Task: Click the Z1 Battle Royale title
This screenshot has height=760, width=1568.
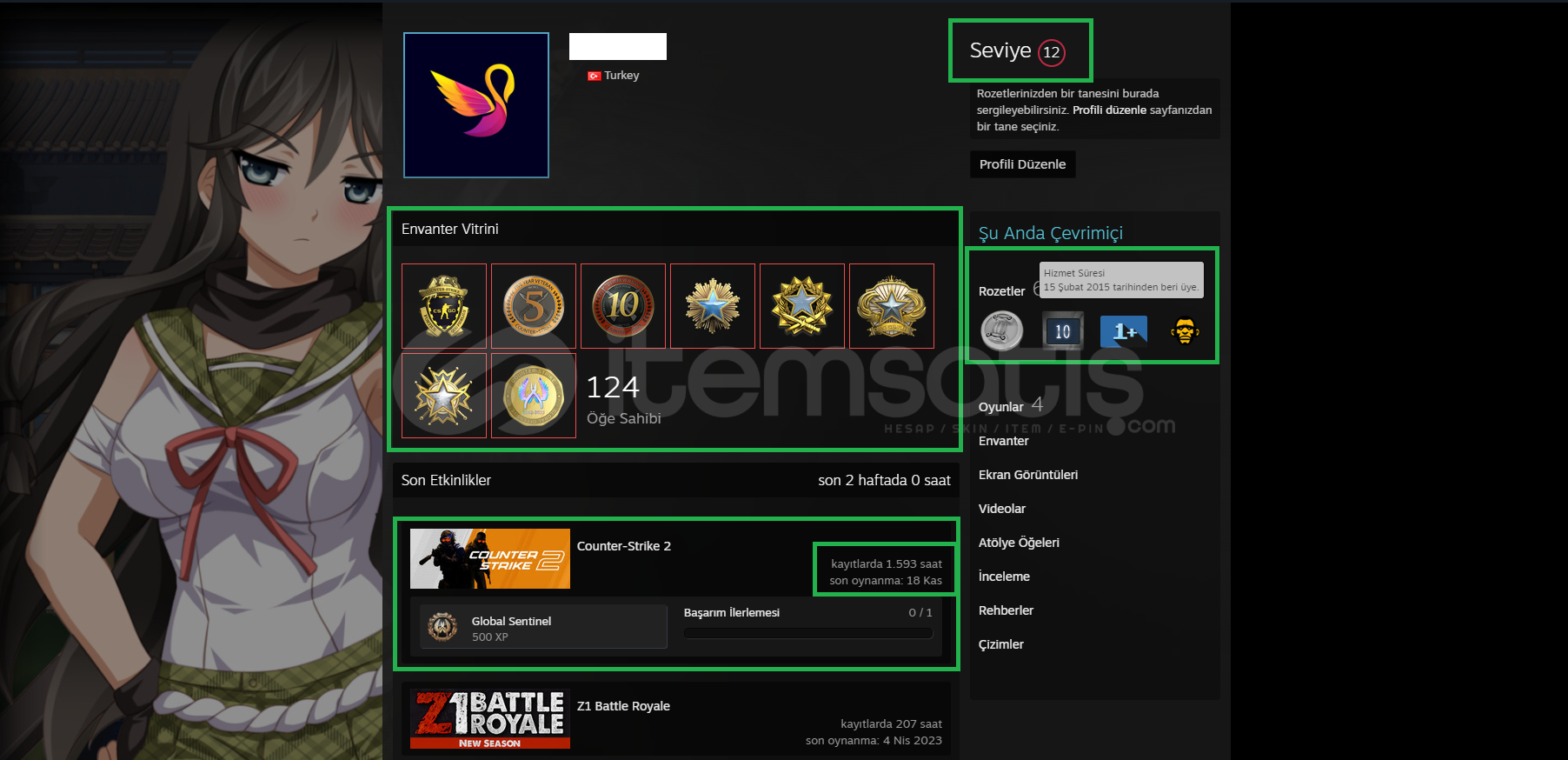Action: (x=623, y=706)
